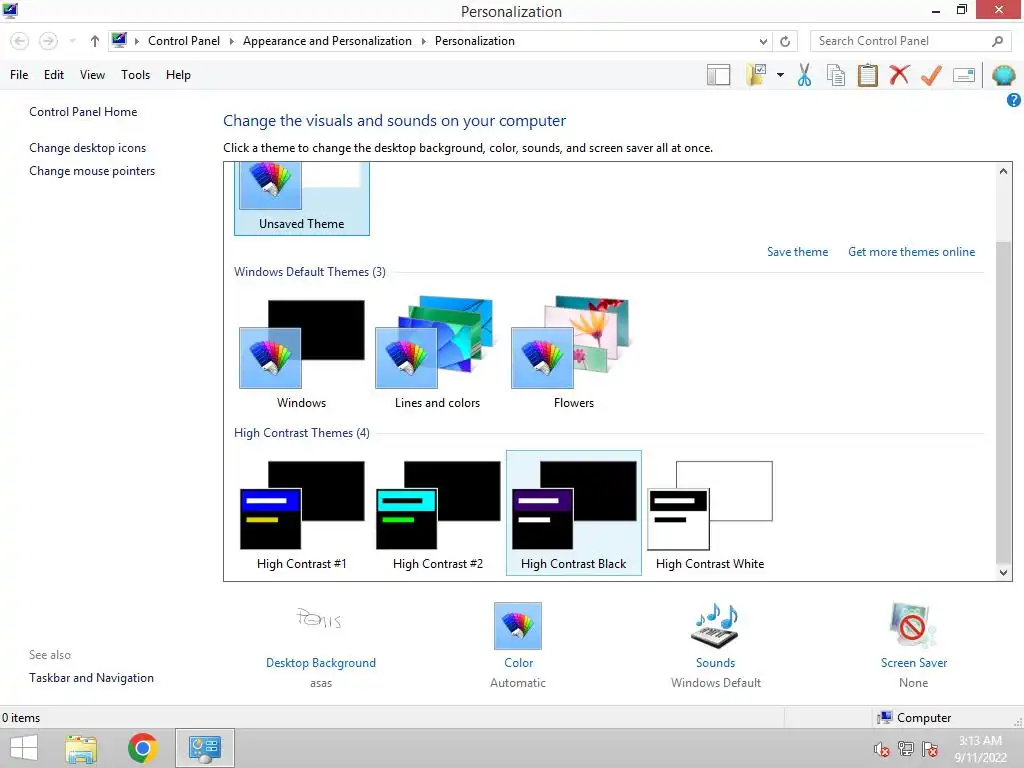
Task: Select the Windows default theme
Action: coord(302,353)
